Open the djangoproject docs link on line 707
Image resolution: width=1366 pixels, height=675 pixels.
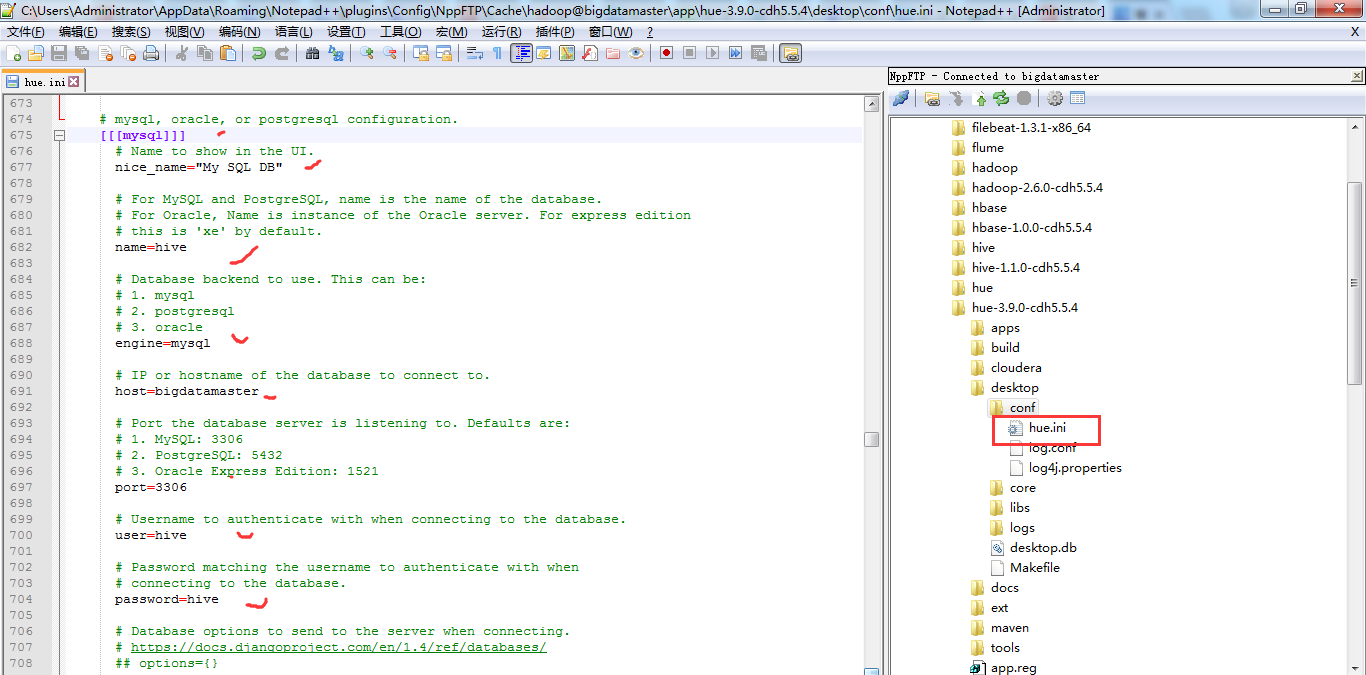coord(338,647)
